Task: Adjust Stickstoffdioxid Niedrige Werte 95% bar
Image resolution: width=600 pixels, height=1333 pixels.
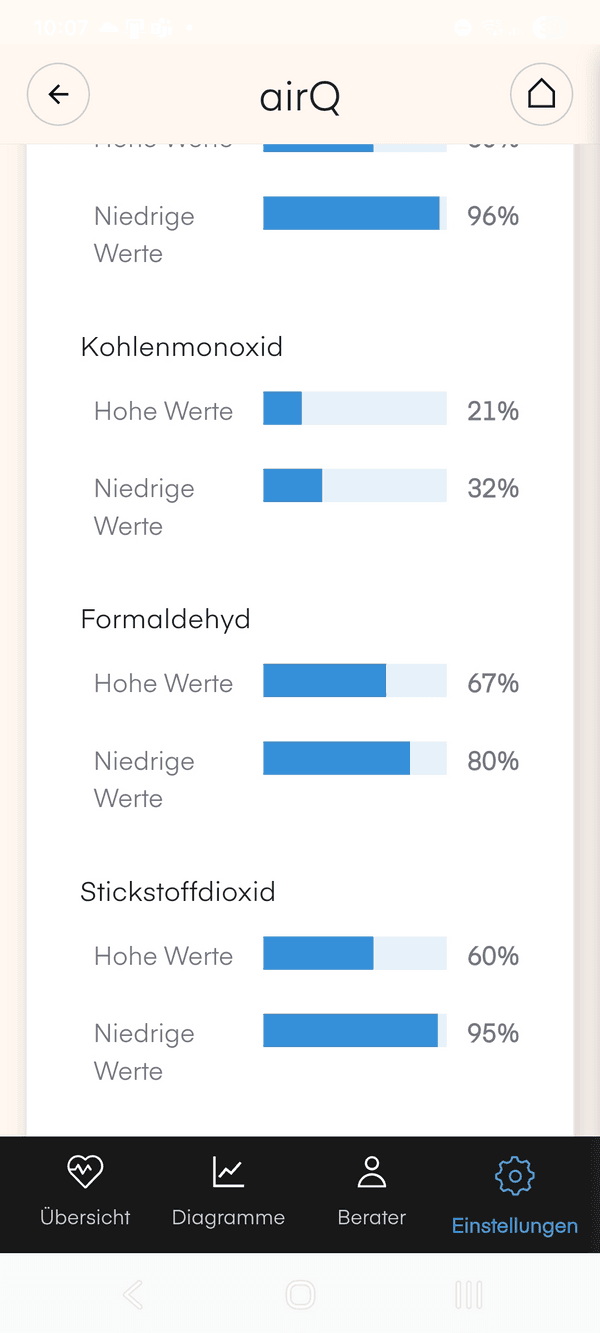Action: coord(354,1031)
